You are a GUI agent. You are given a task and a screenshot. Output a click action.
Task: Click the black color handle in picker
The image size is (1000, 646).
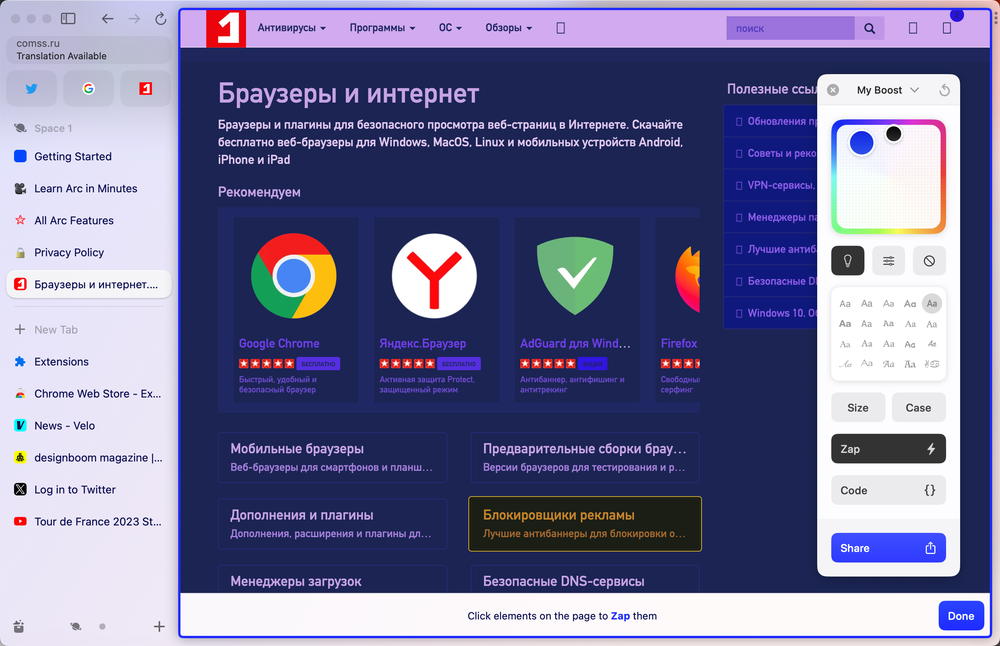pyautogui.click(x=893, y=133)
